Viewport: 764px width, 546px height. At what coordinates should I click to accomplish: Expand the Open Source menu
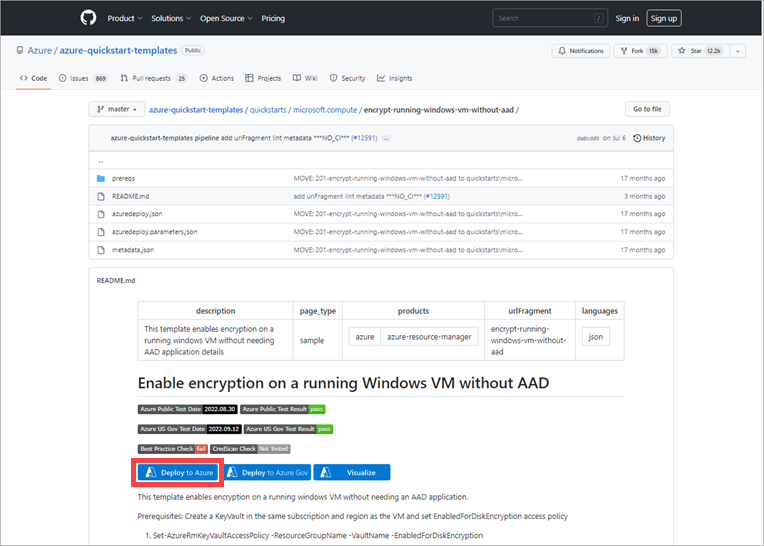226,19
